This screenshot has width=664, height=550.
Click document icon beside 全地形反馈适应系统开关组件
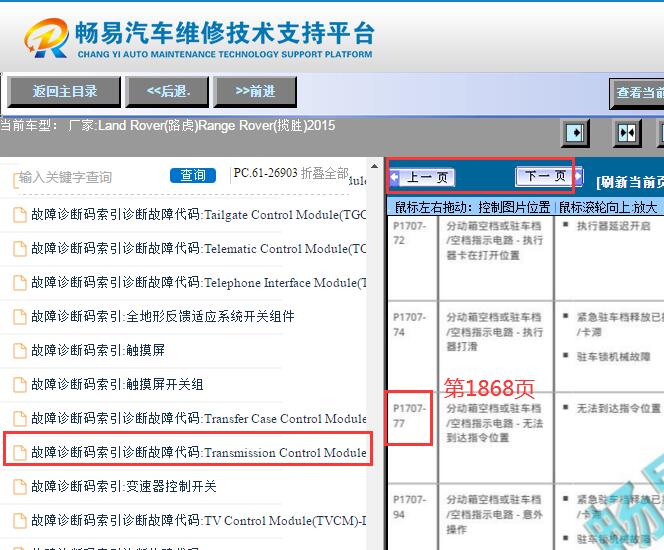pos(19,317)
